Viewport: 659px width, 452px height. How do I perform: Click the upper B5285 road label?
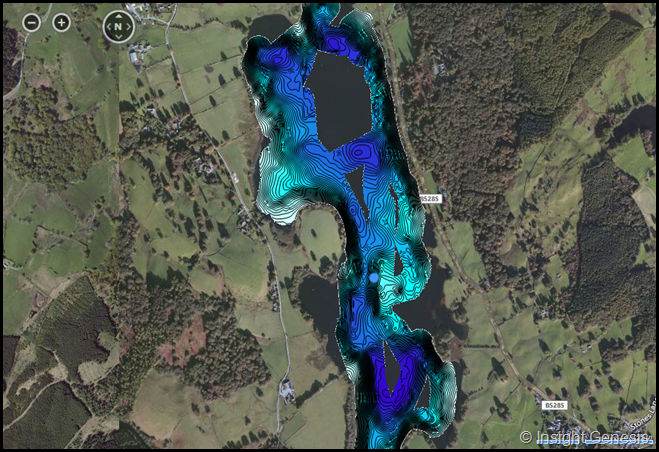click(430, 199)
